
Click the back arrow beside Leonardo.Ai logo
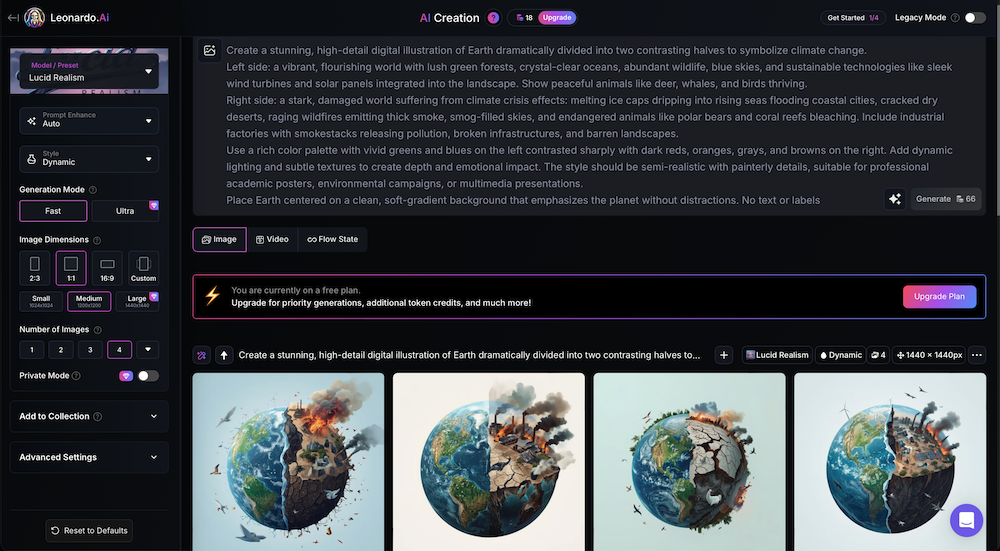[x=13, y=18]
